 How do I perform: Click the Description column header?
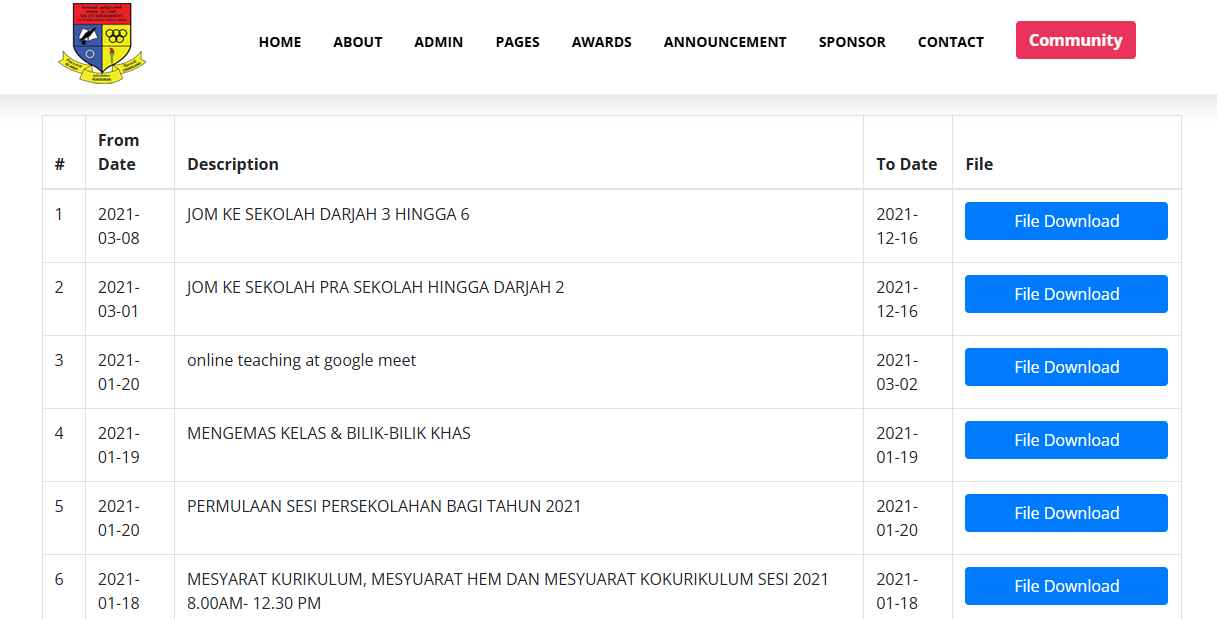[233, 164]
